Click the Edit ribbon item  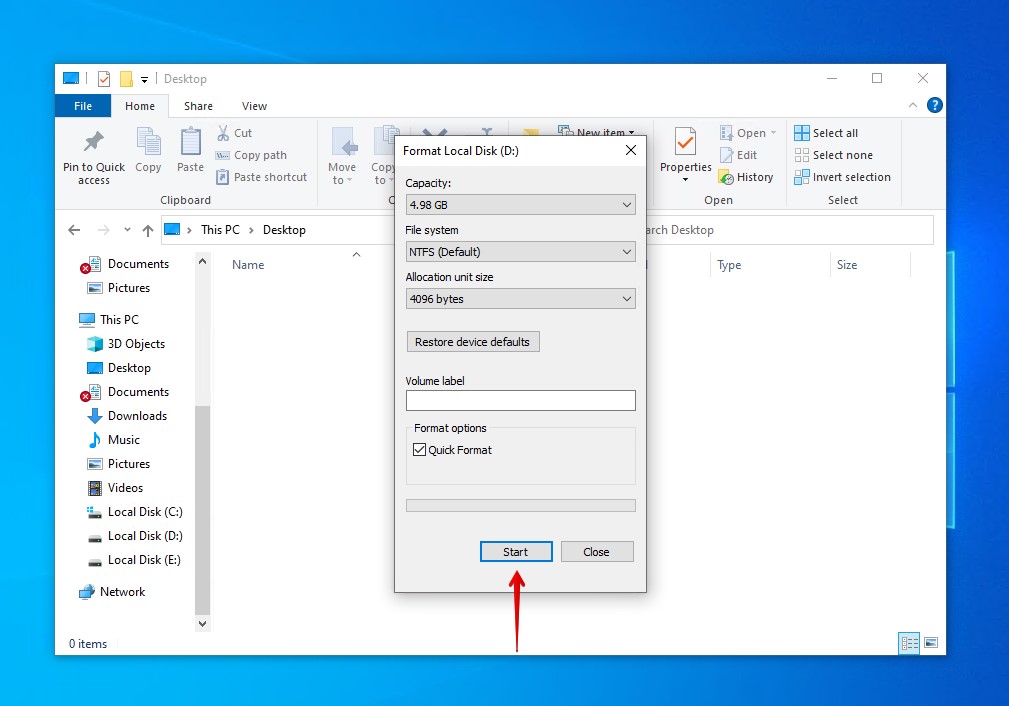738,155
